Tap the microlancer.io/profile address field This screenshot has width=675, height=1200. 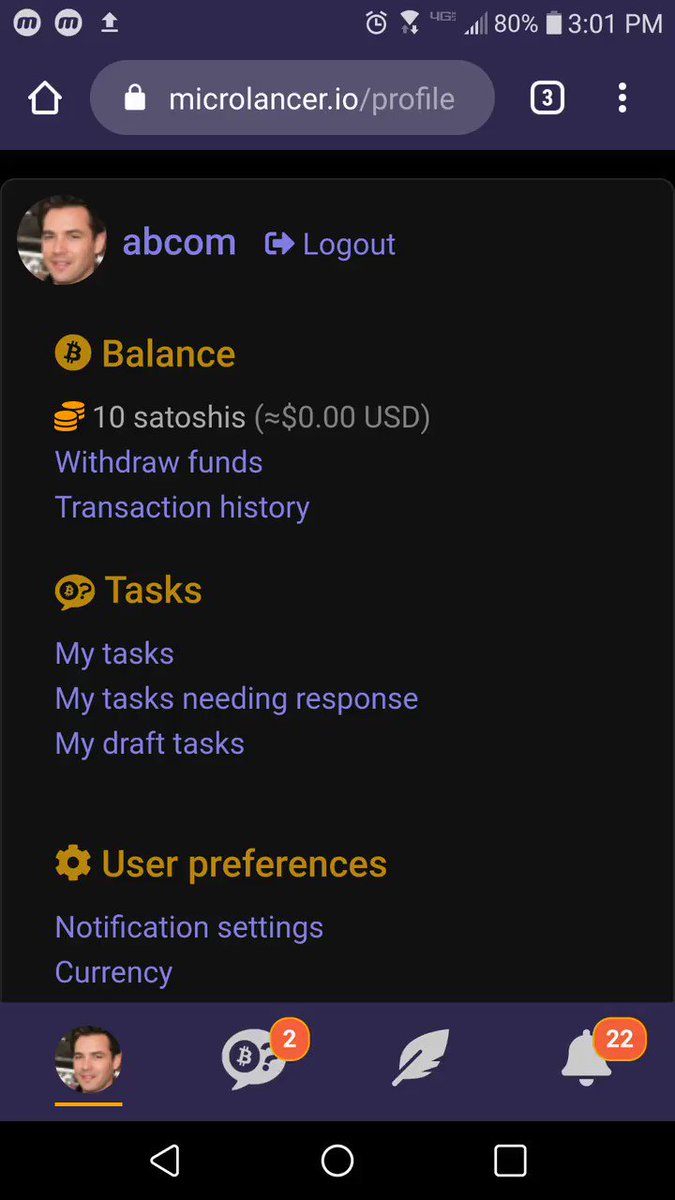point(292,98)
